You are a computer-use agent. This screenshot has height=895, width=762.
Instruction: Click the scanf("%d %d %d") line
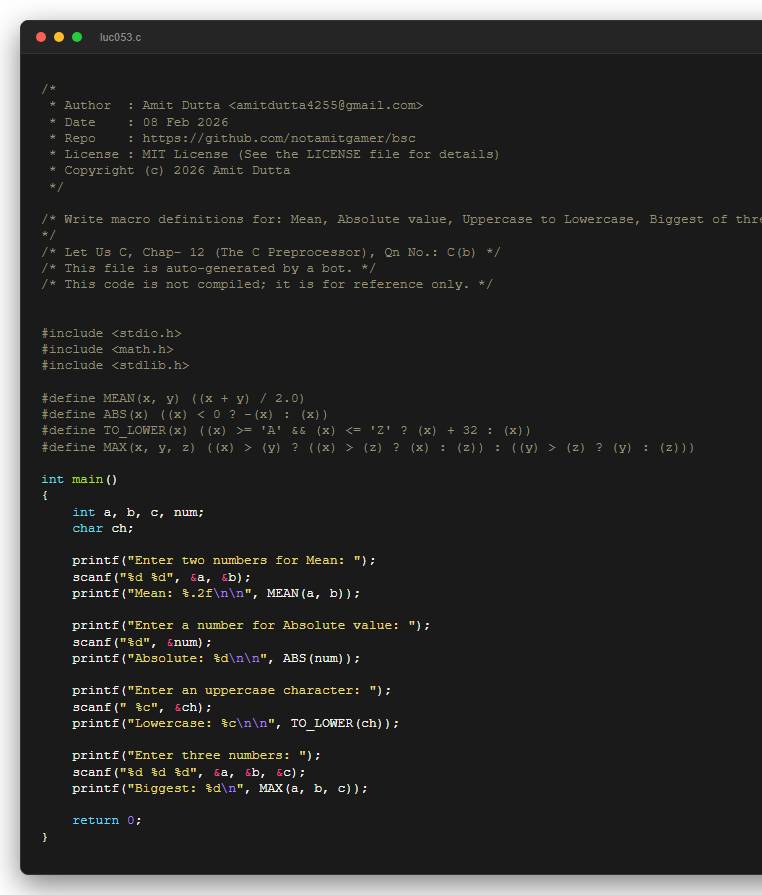pyautogui.click(x=189, y=773)
